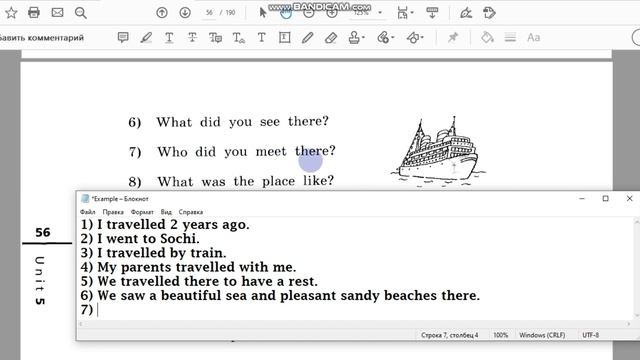The width and height of the screenshot is (640, 360).
Task: Open Правка menu in Notepad
Action: pos(113,212)
